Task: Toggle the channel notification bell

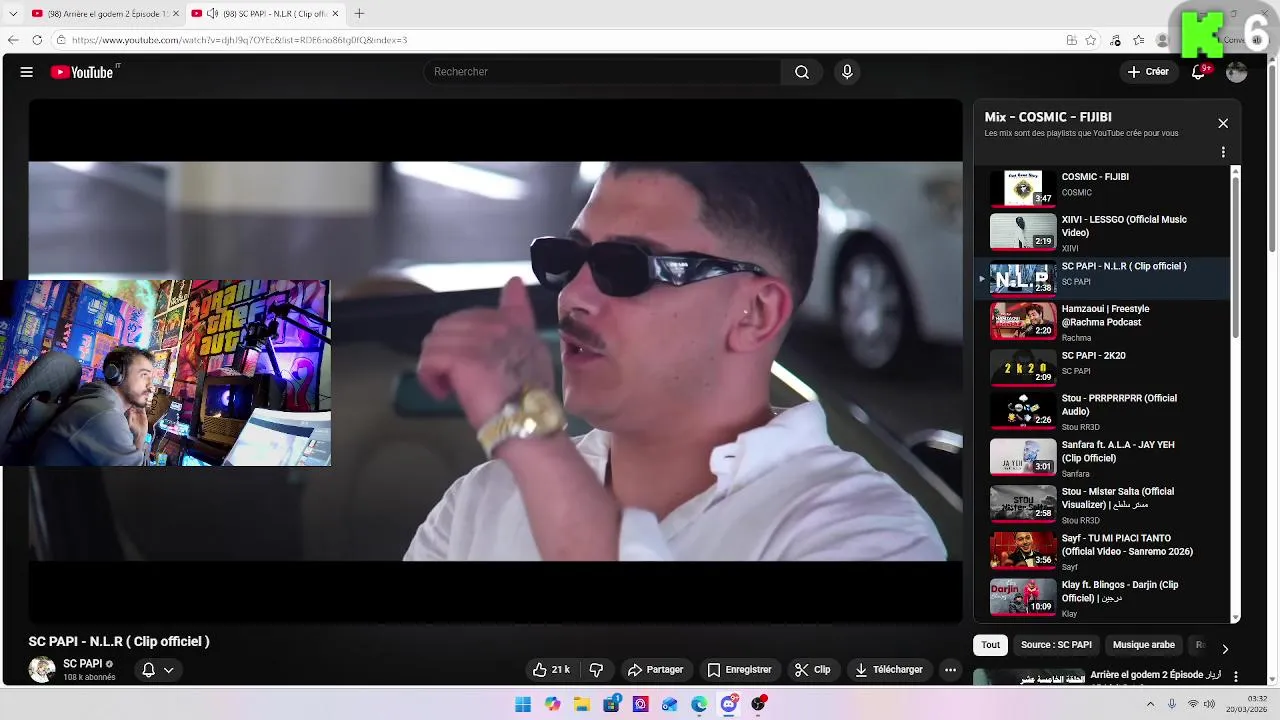Action: [148, 670]
